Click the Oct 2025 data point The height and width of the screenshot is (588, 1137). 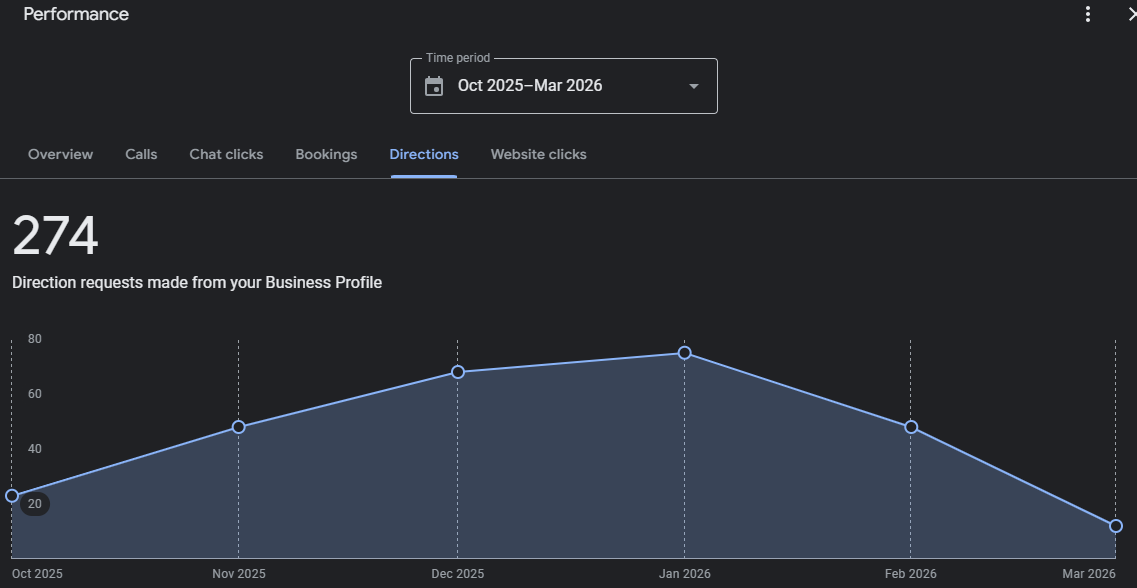12,496
